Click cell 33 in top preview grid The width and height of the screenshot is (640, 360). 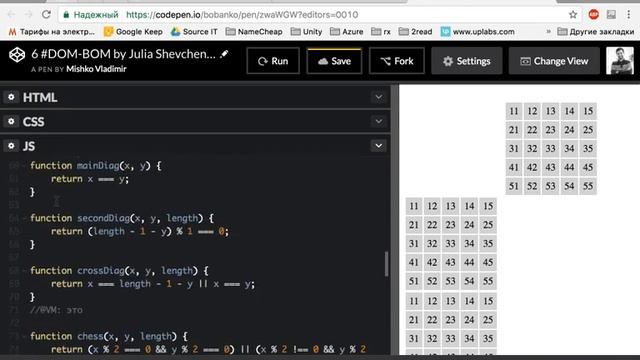551,149
